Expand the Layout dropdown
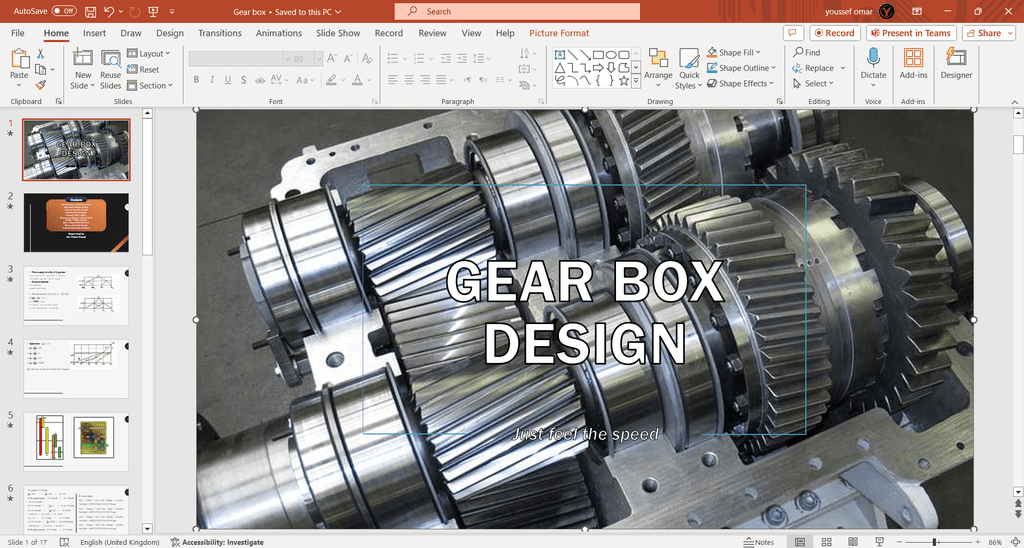This screenshot has height=548, width=1024. pos(148,54)
